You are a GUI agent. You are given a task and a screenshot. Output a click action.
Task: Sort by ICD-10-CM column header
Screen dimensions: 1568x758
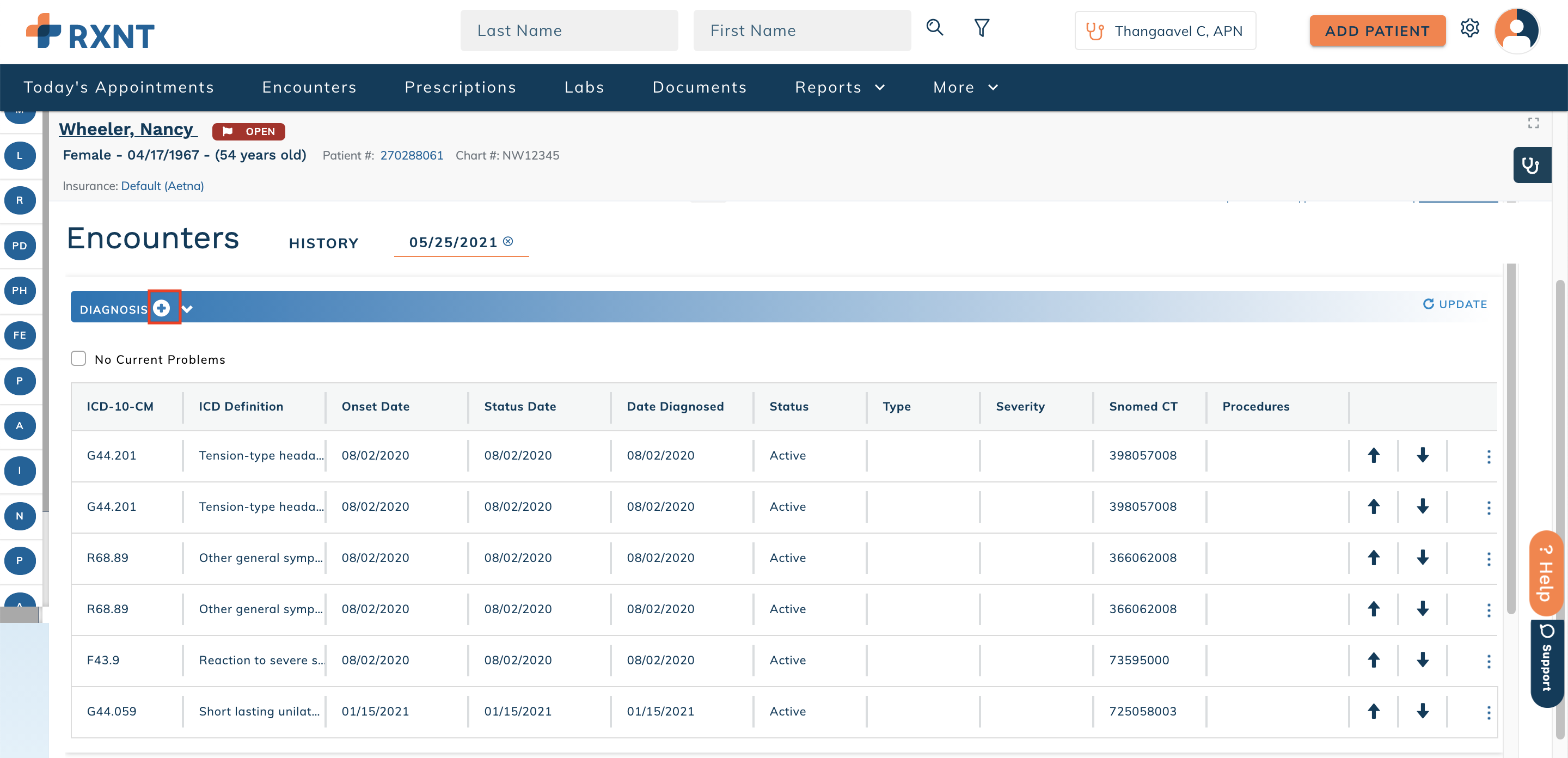120,406
